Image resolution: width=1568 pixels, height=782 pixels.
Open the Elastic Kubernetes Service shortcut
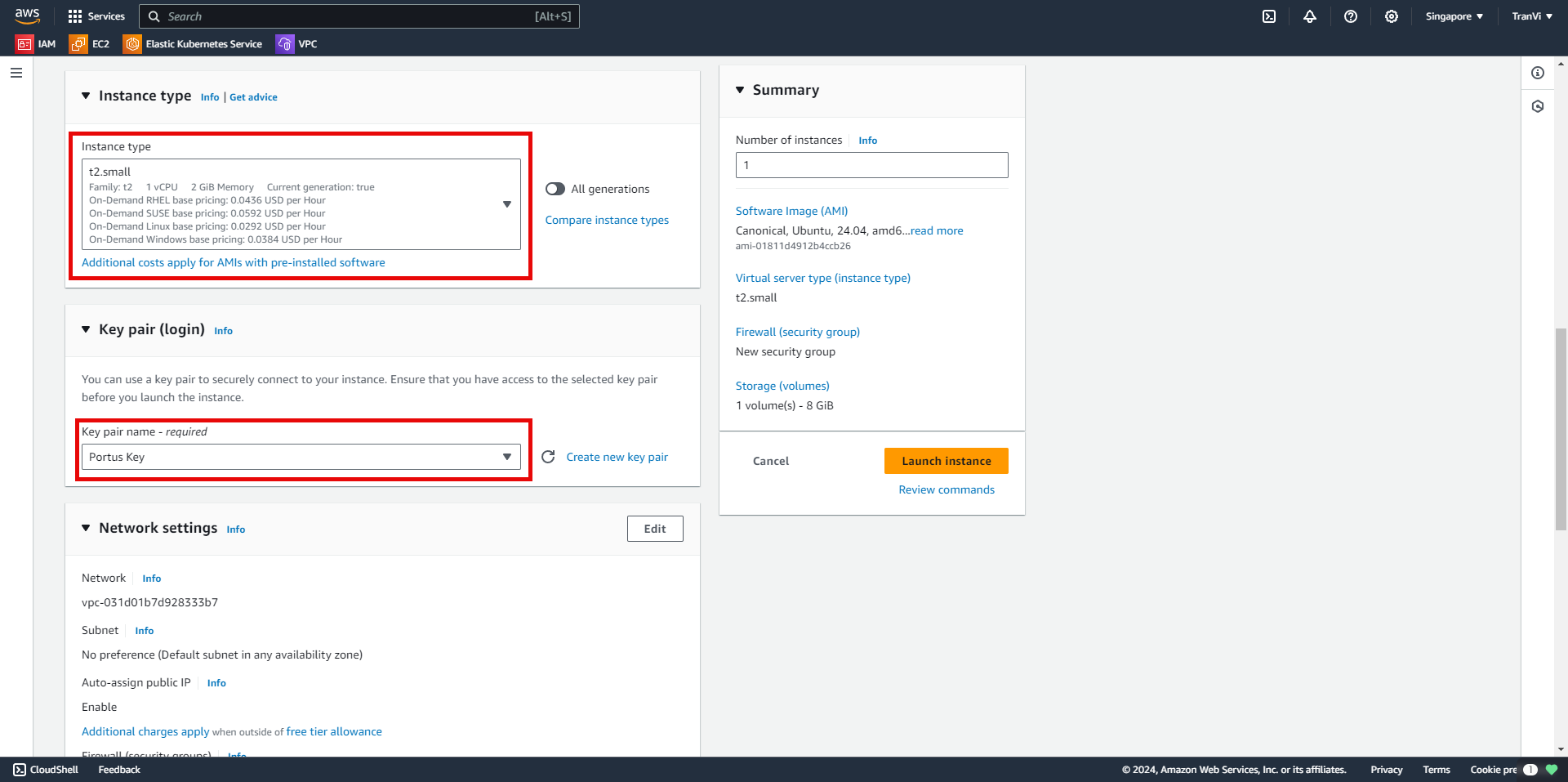click(x=194, y=44)
